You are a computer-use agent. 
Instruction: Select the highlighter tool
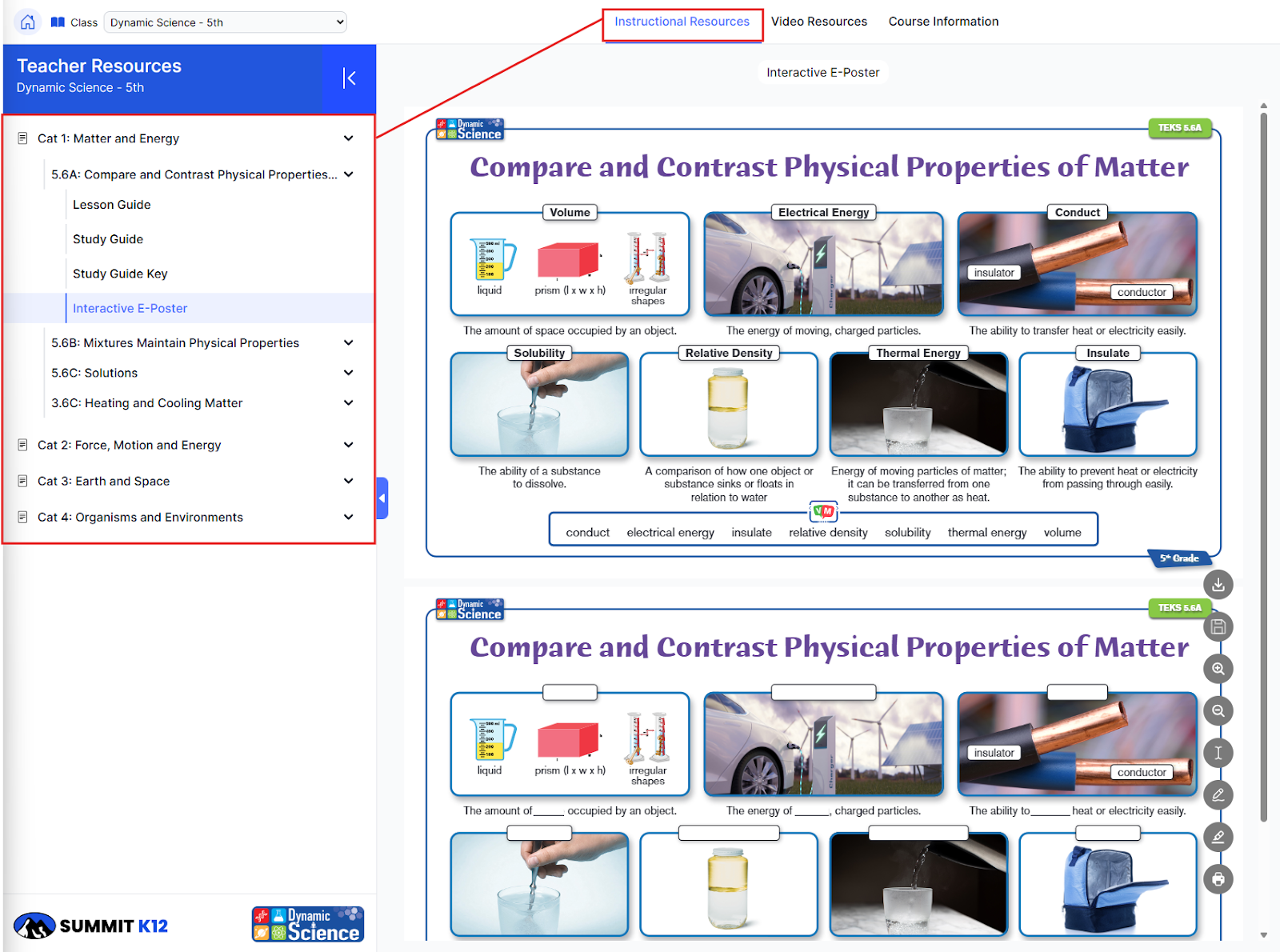1218,837
